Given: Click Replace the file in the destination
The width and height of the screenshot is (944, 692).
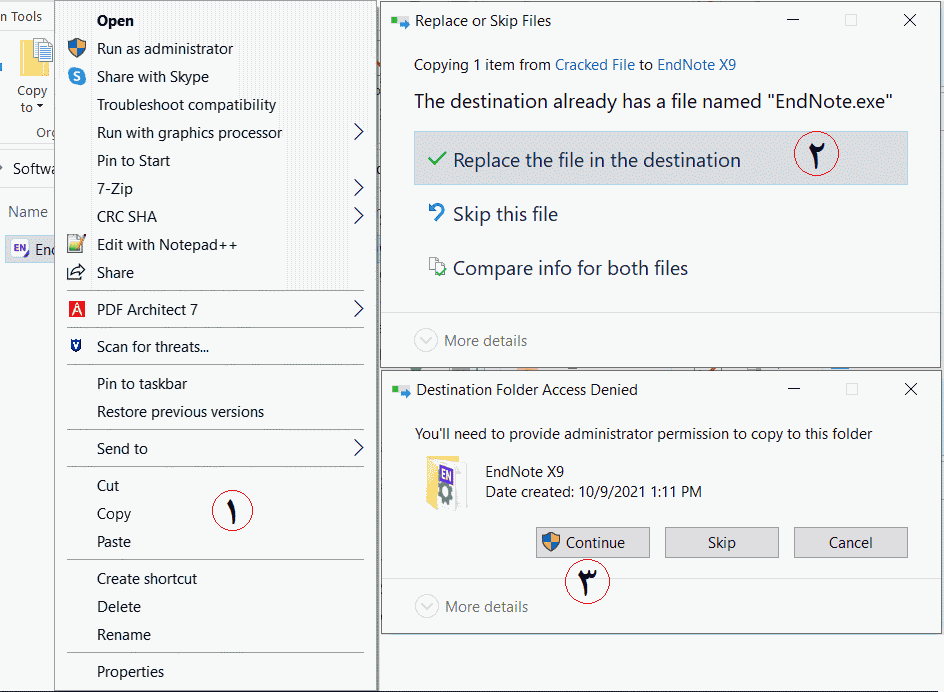Looking at the screenshot, I should [x=660, y=158].
